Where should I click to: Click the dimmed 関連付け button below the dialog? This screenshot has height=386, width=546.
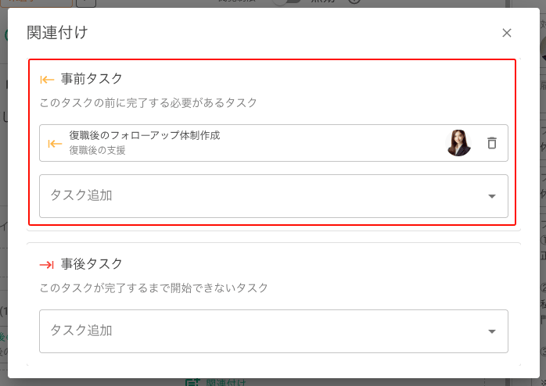pyautogui.click(x=217, y=382)
